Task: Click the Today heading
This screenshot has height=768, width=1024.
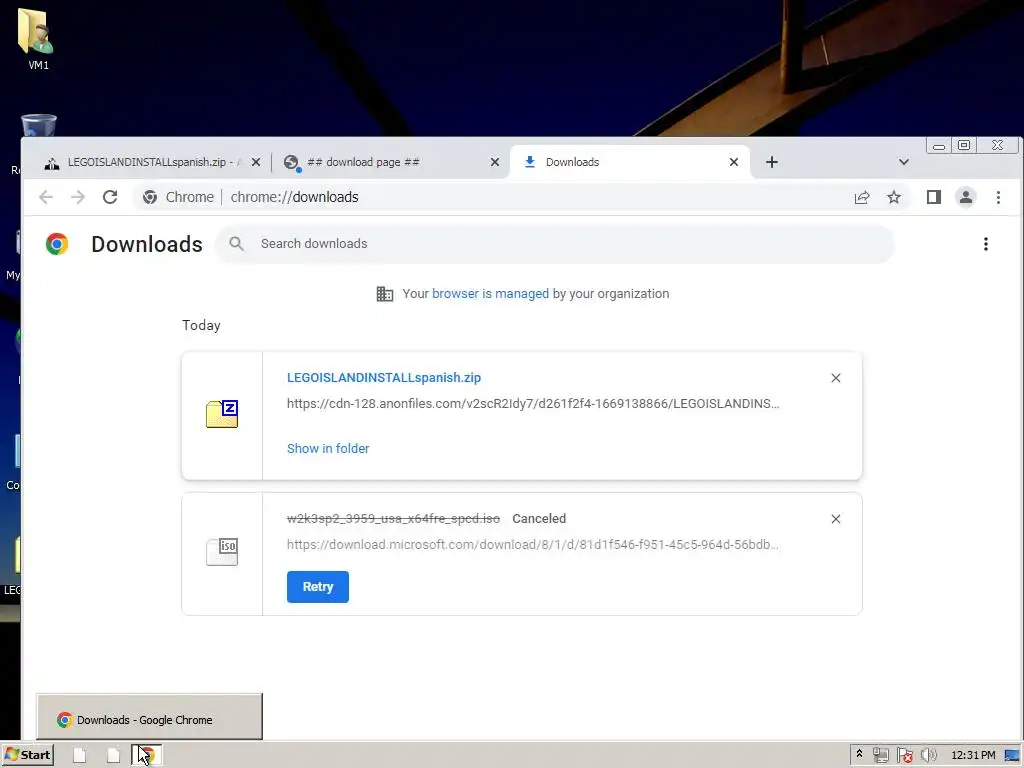Action: 201,325
